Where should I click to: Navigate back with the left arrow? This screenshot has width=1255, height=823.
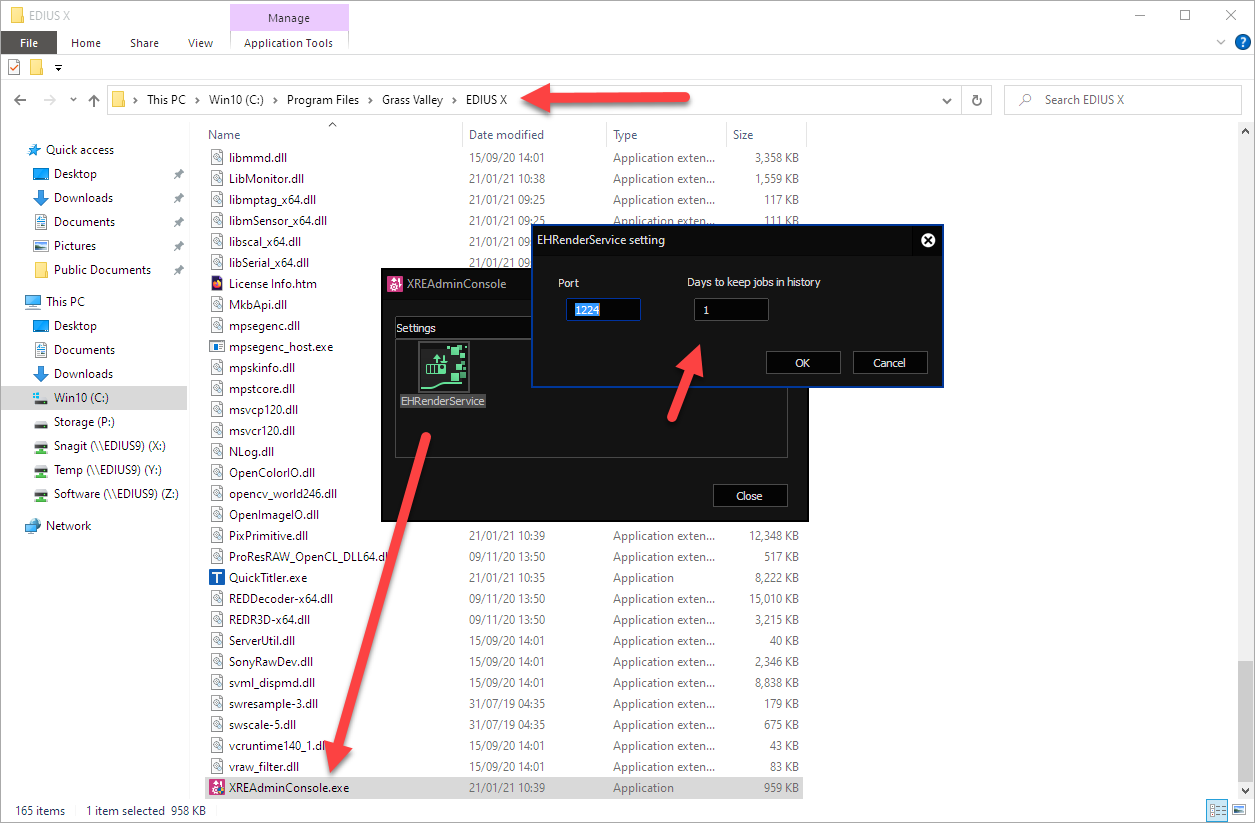[x=21, y=100]
